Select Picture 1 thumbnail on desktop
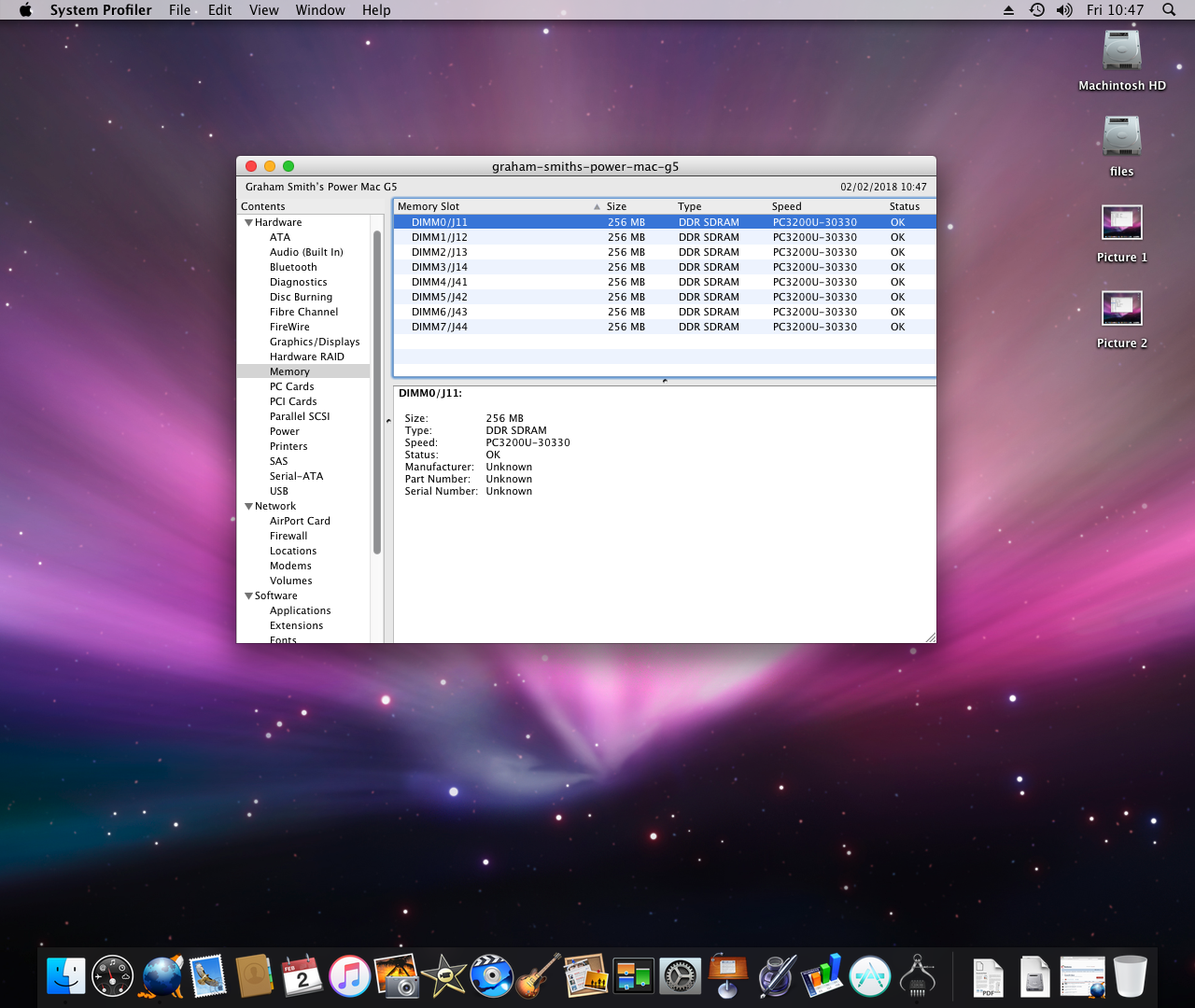The width and height of the screenshot is (1195, 1008). pyautogui.click(x=1122, y=223)
